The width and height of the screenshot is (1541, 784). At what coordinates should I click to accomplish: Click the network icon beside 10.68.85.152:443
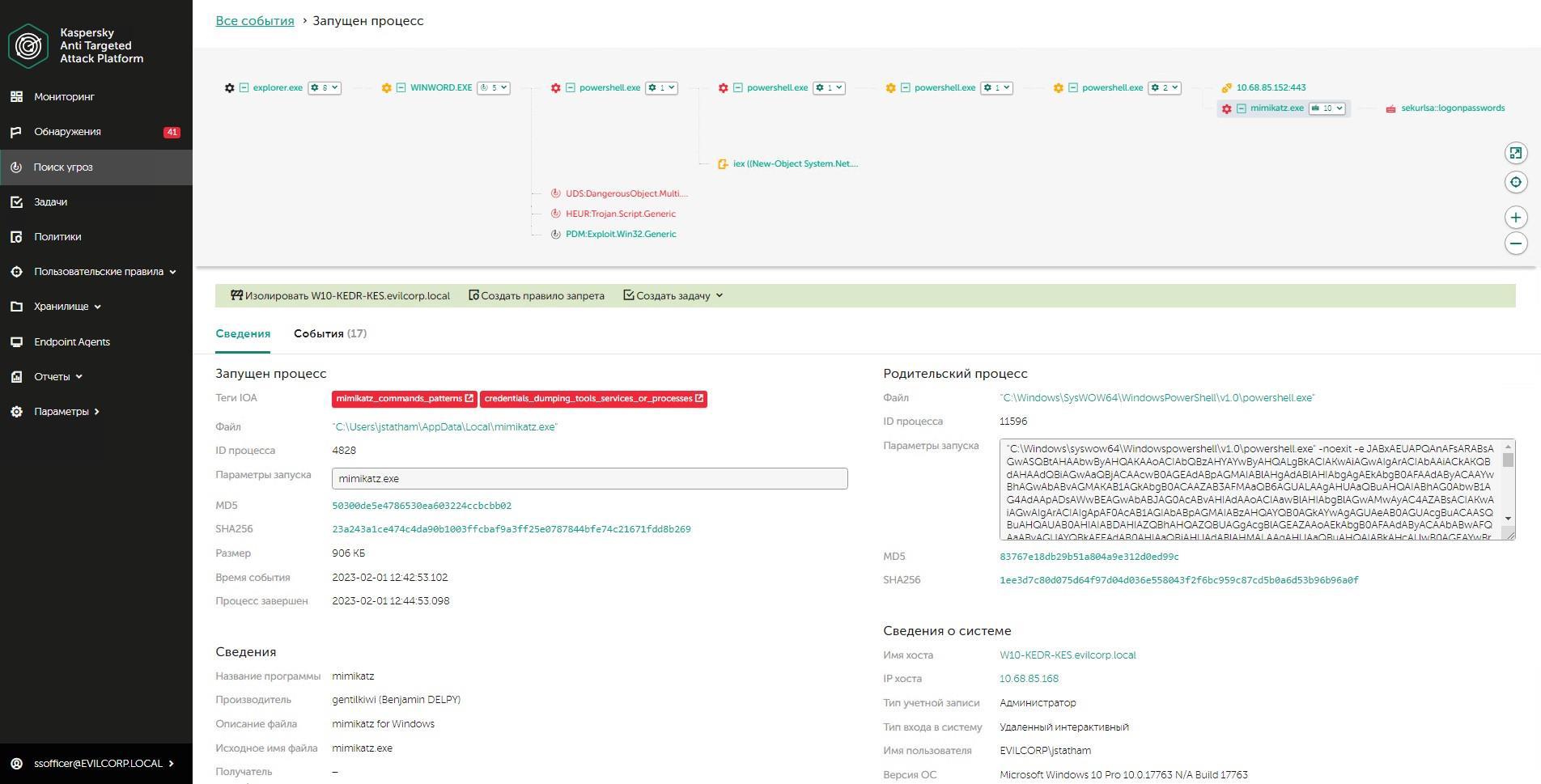(x=1226, y=88)
